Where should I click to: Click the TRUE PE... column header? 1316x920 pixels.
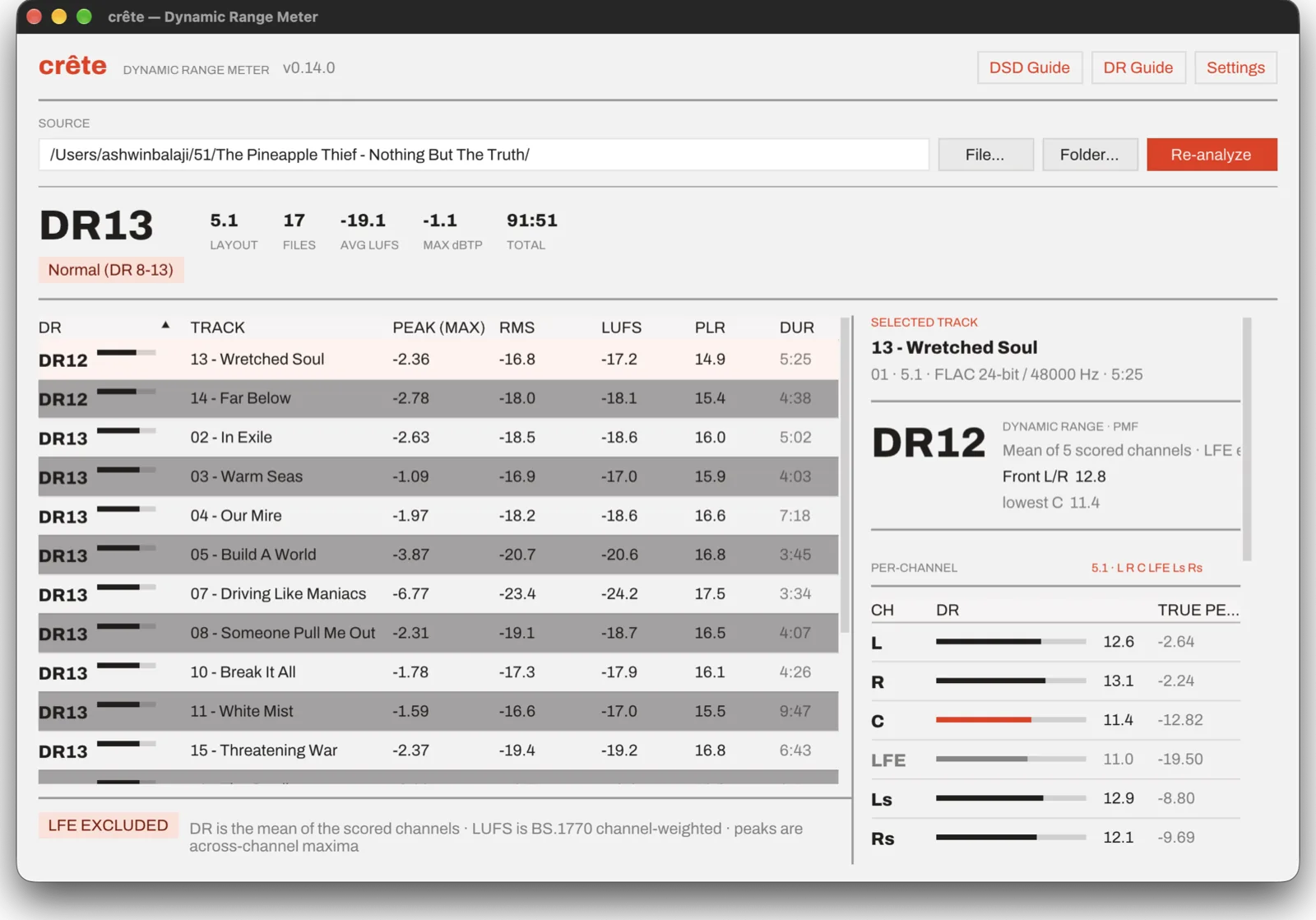(1198, 610)
